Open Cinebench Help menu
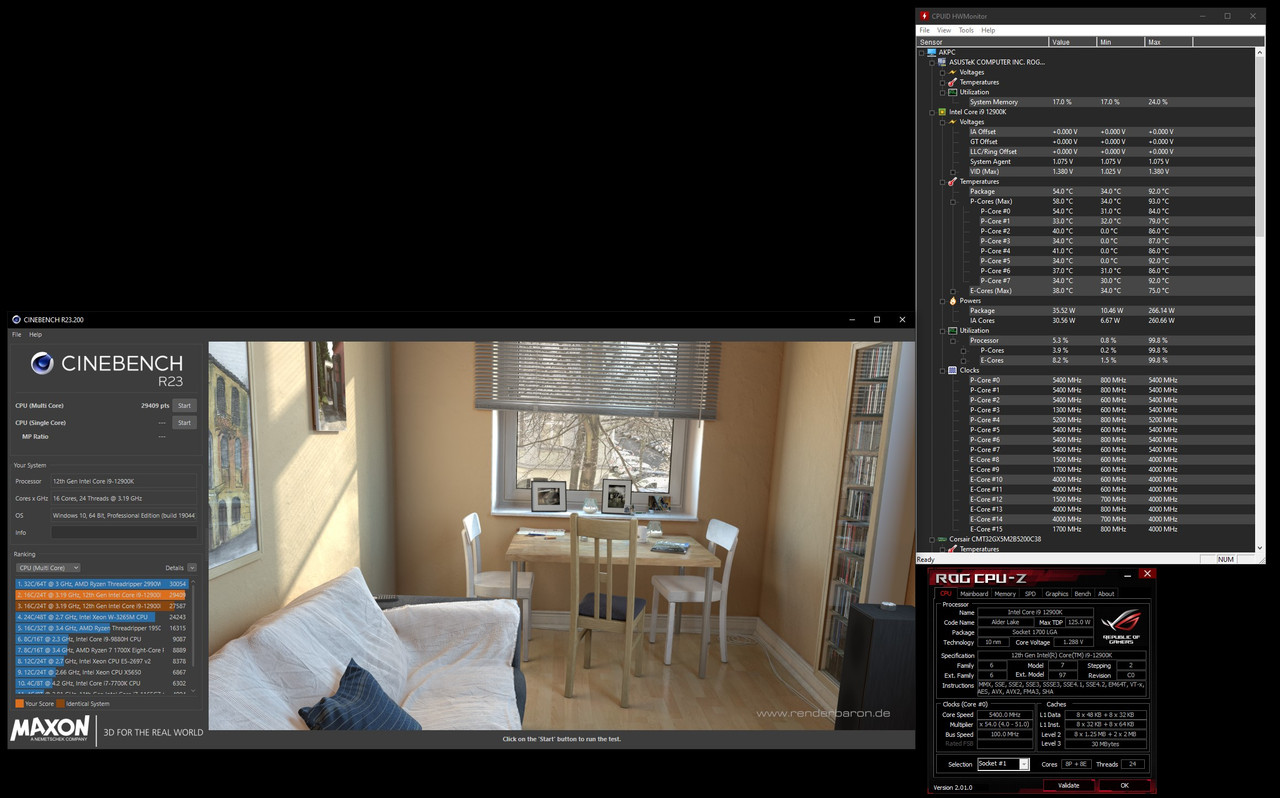Image resolution: width=1280 pixels, height=798 pixels. tap(36, 334)
